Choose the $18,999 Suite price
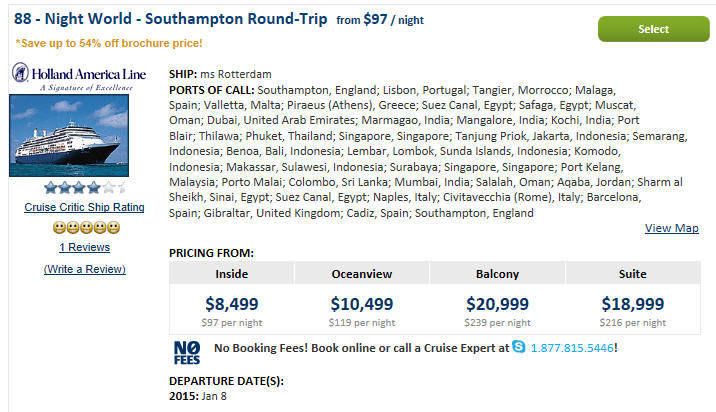Image resolution: width=716 pixels, height=412 pixels. 632,304
